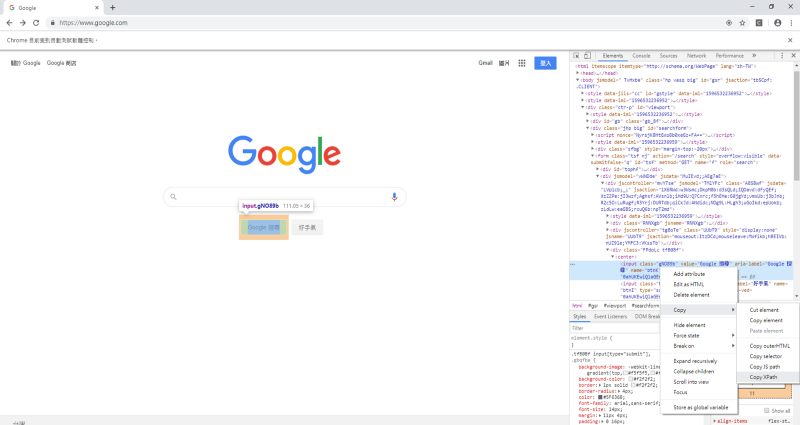Switch to the Sources tab
This screenshot has height=425, width=800.
coord(668,56)
